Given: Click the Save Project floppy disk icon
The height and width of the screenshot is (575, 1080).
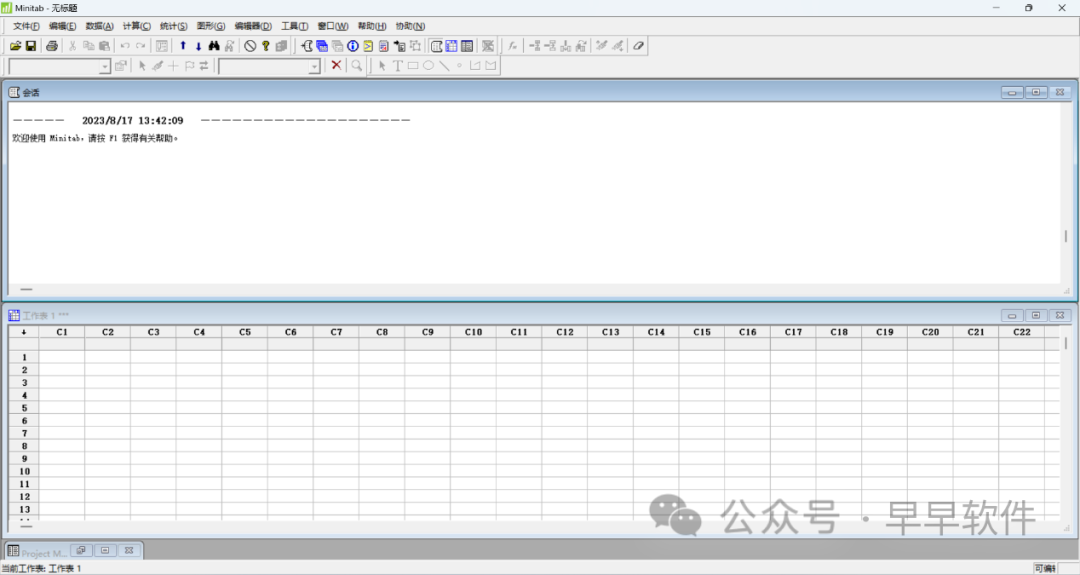Looking at the screenshot, I should pyautogui.click(x=31, y=46).
